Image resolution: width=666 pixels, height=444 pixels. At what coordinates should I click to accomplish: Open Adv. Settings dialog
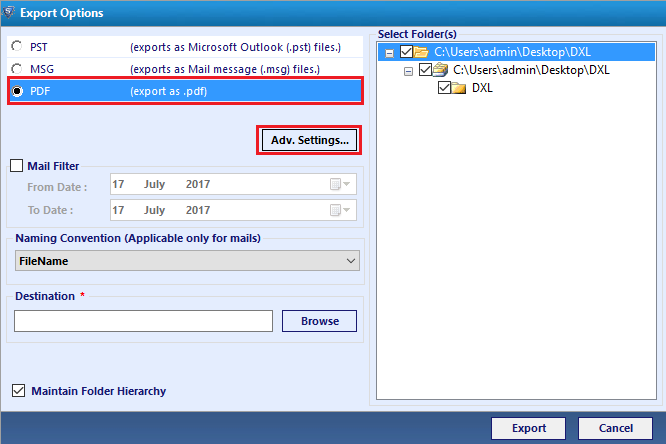(x=309, y=140)
